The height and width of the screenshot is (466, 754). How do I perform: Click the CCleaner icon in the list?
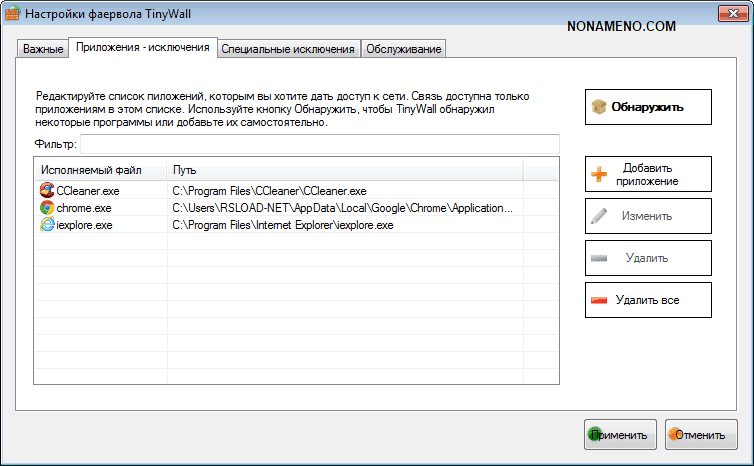(x=46, y=190)
